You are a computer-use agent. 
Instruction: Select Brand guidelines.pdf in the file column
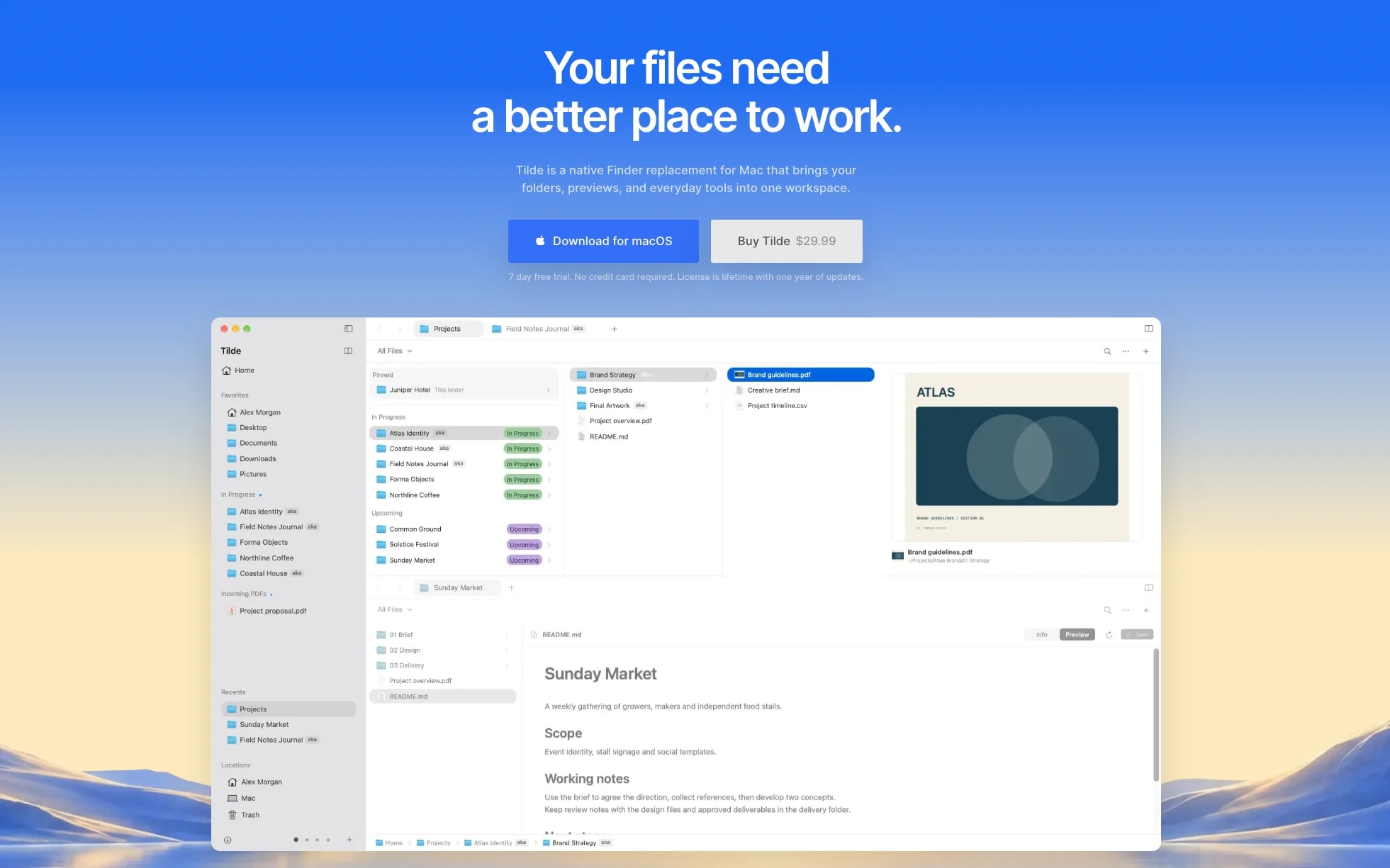800,375
